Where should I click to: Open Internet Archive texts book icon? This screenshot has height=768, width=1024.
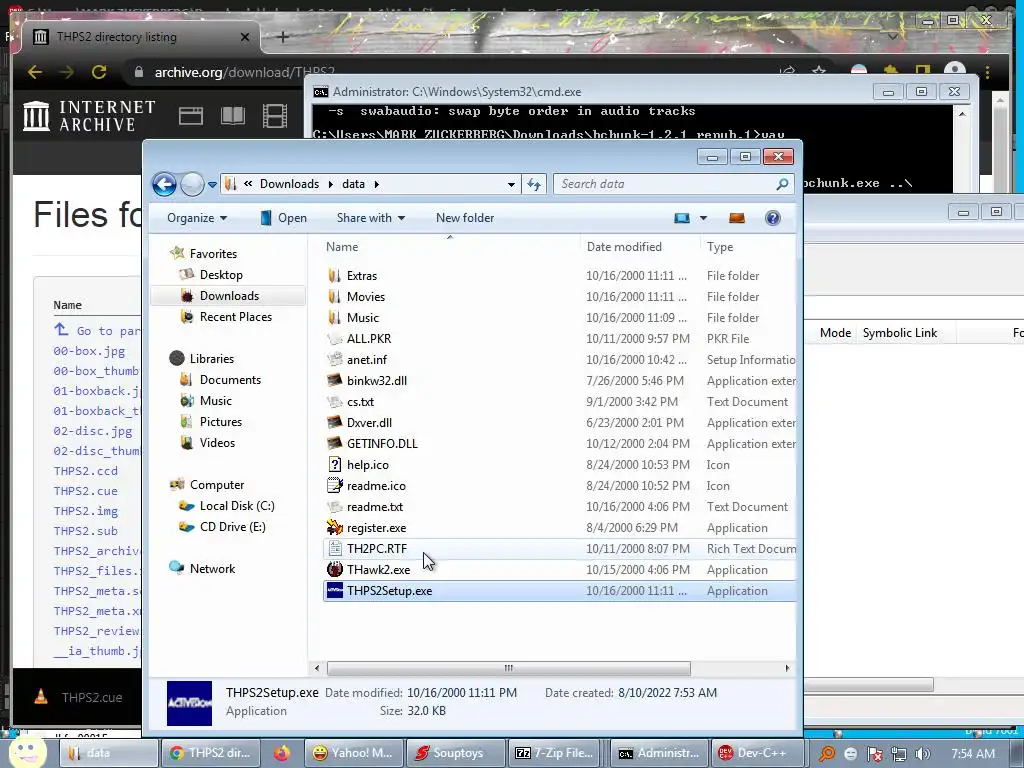click(x=232, y=116)
